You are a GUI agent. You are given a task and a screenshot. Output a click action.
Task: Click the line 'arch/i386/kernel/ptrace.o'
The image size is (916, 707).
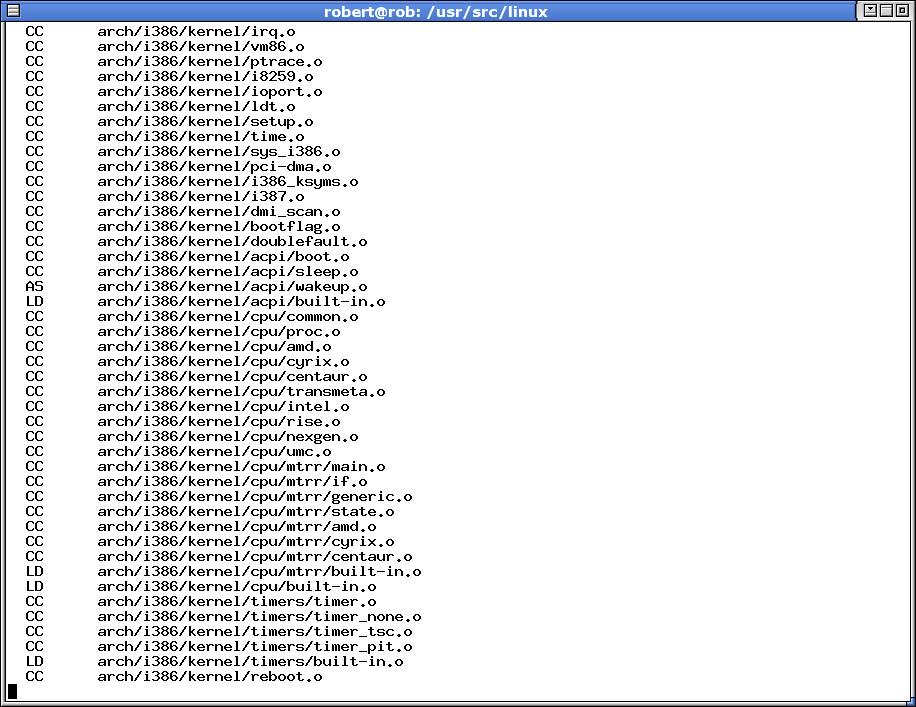pos(210,62)
